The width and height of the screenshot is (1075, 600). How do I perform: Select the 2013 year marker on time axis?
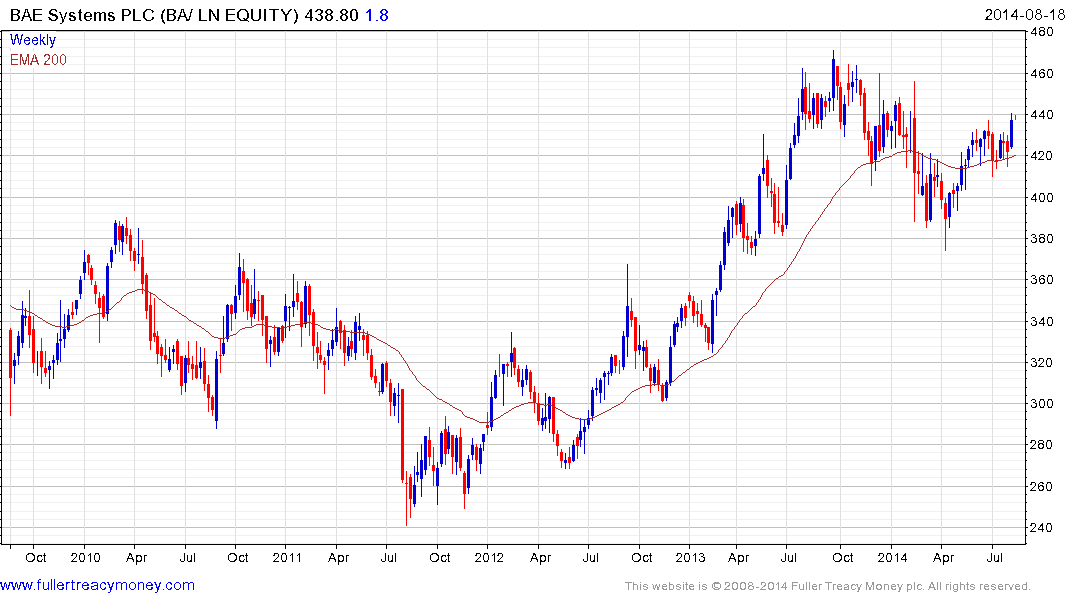pos(690,557)
